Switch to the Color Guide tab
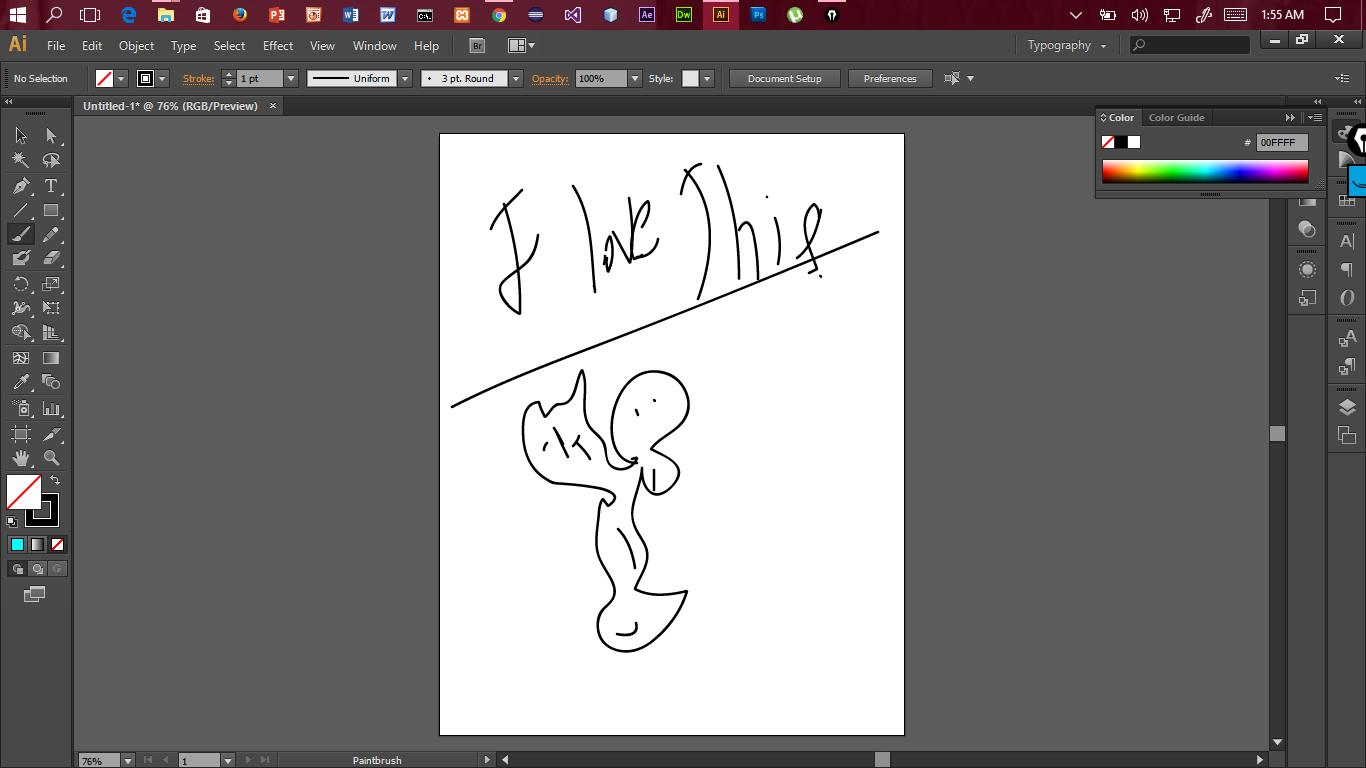Screen dimensions: 1366x768 (1176, 118)
